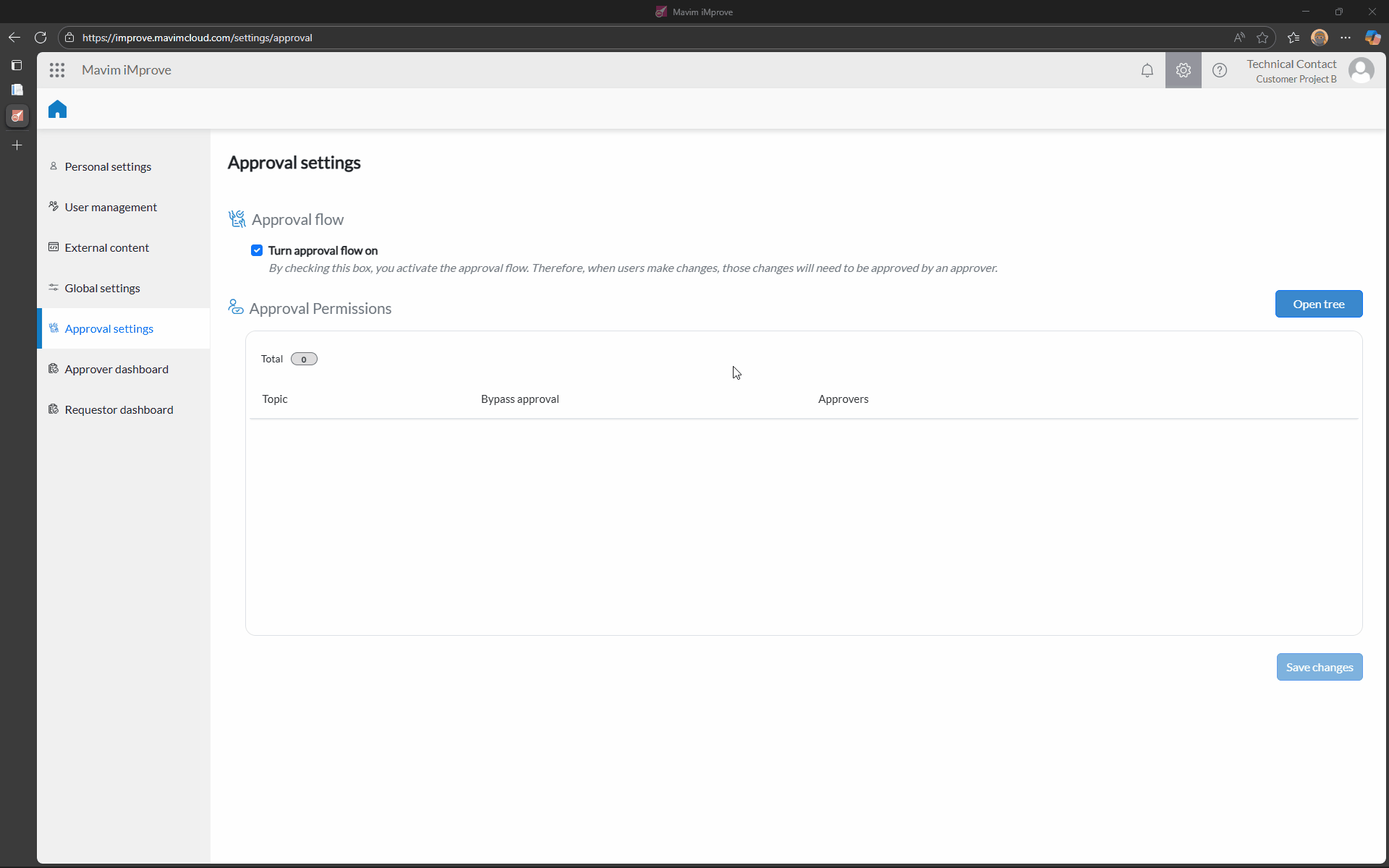The height and width of the screenshot is (868, 1389).
Task: Click the settings gear icon
Action: [1183, 70]
